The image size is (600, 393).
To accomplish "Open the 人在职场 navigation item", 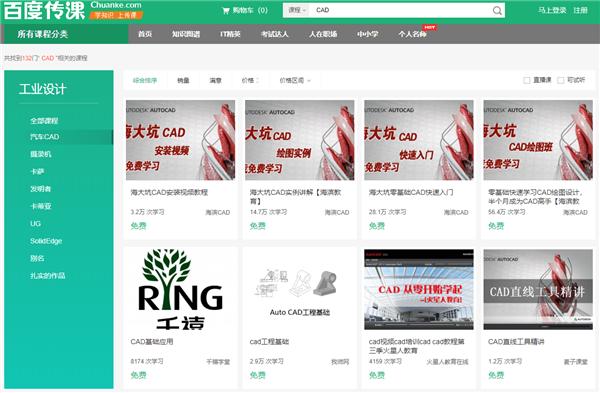I will [323, 34].
